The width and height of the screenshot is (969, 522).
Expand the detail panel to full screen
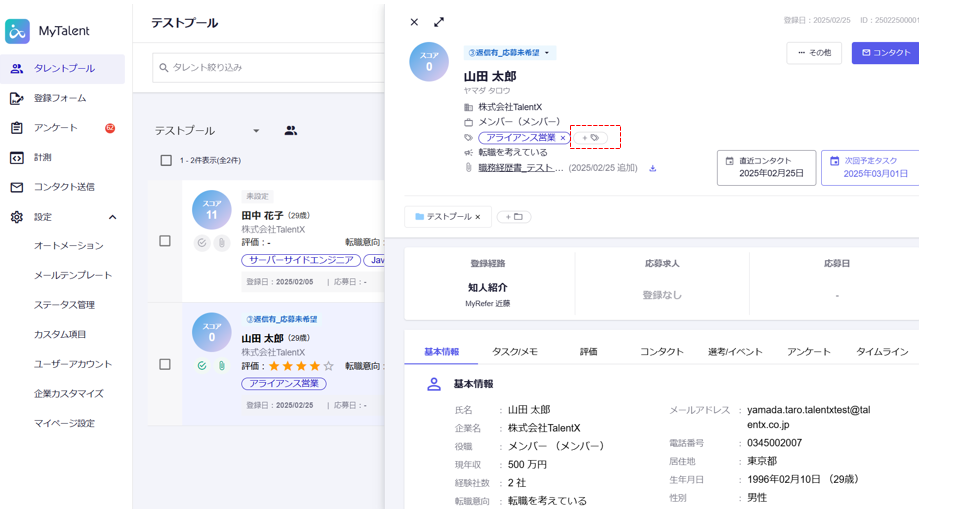(439, 22)
